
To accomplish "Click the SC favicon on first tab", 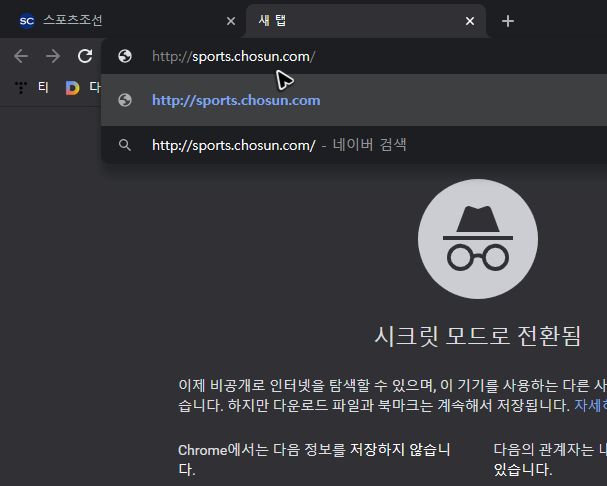I will click(27, 21).
